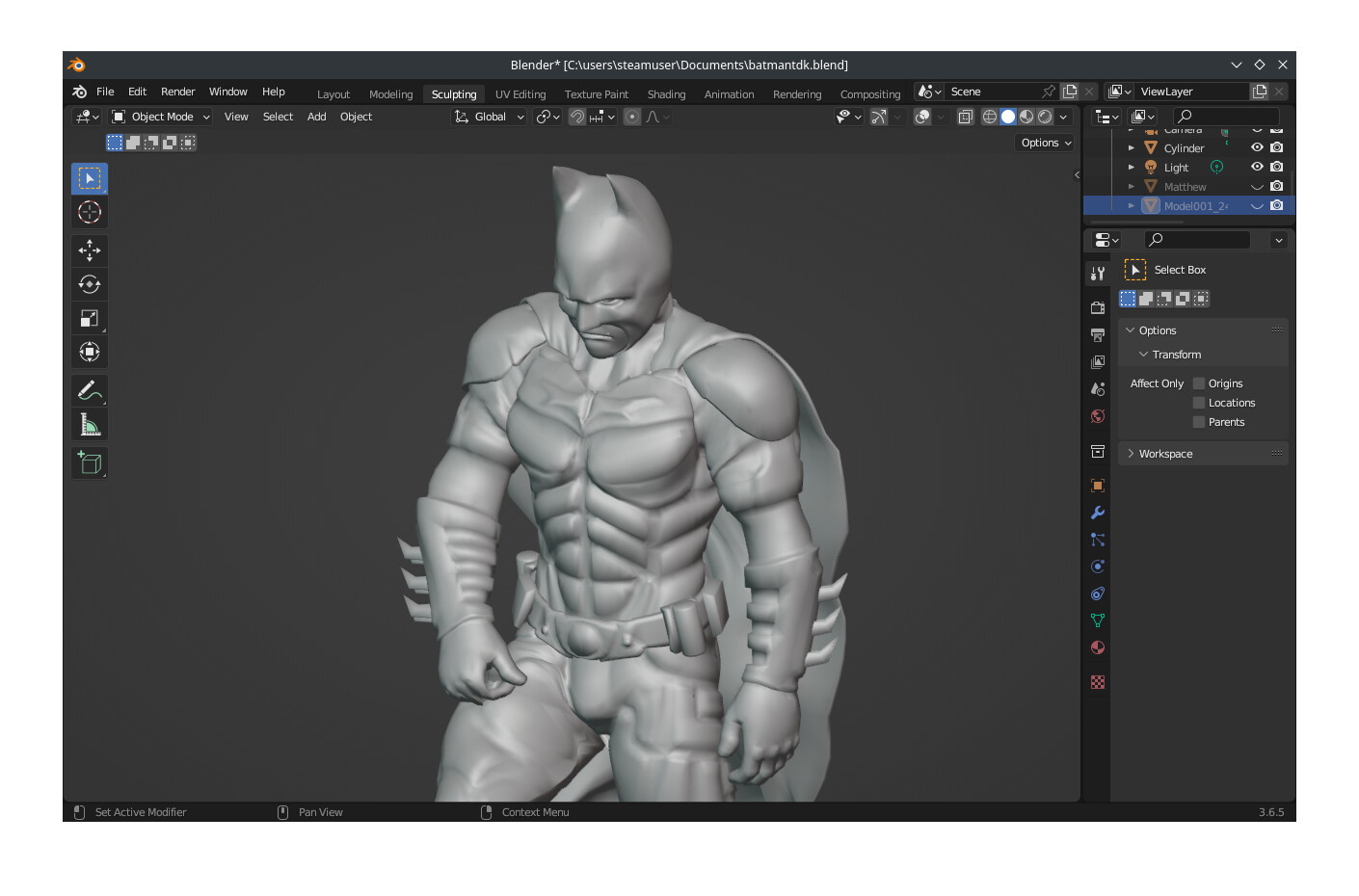Open the Render properties tab
Screen dimensions: 1359x896
(1098, 308)
